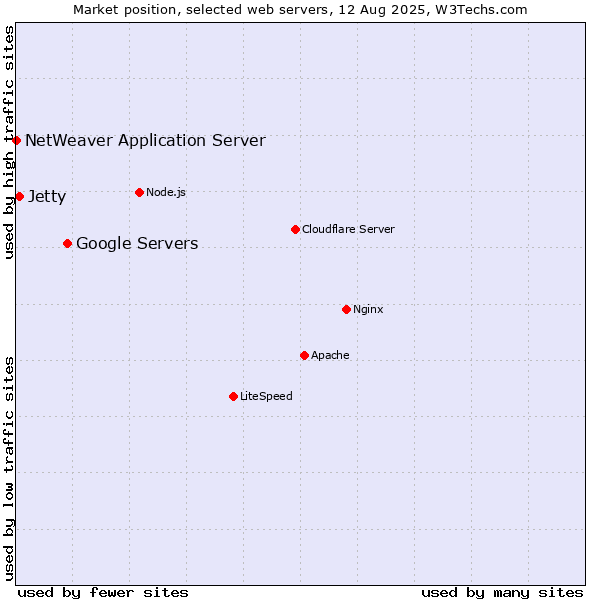Click the Google Servers red data point
The width and height of the screenshot is (600, 600).
tap(68, 244)
